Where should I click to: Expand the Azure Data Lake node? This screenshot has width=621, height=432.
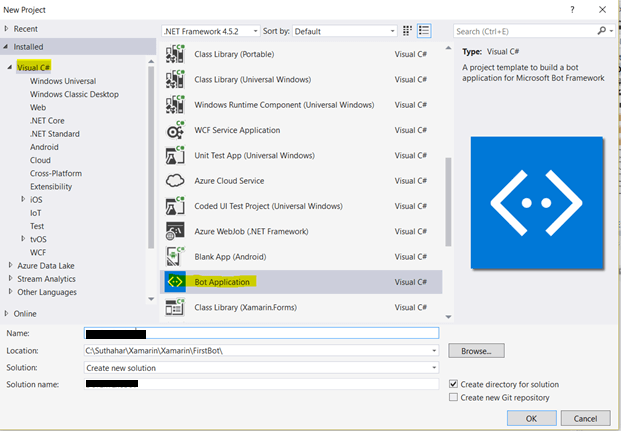point(10,265)
